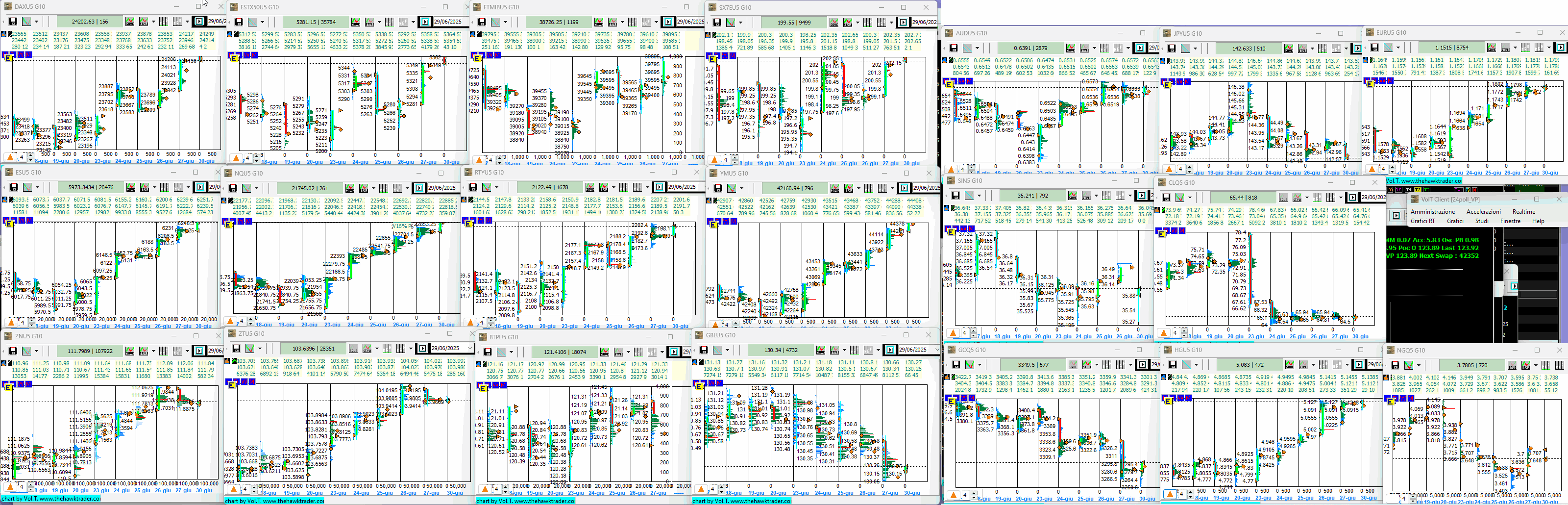Click the price button 5281.15 | 35784

[316, 22]
